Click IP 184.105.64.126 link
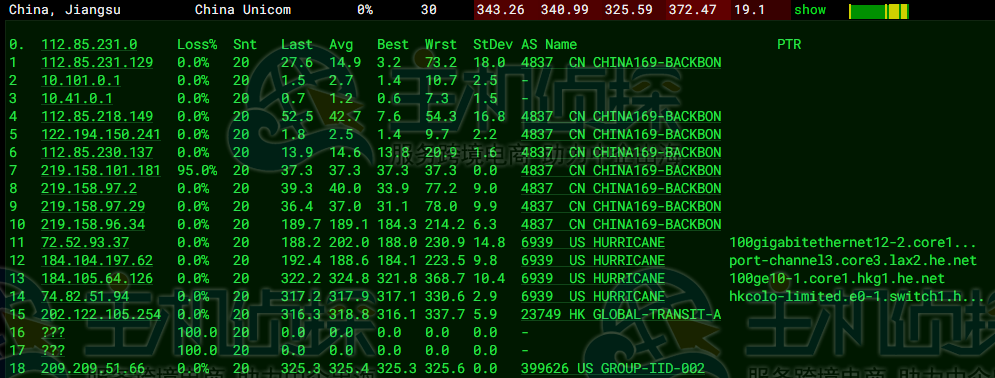995x378 pixels. click(97, 278)
